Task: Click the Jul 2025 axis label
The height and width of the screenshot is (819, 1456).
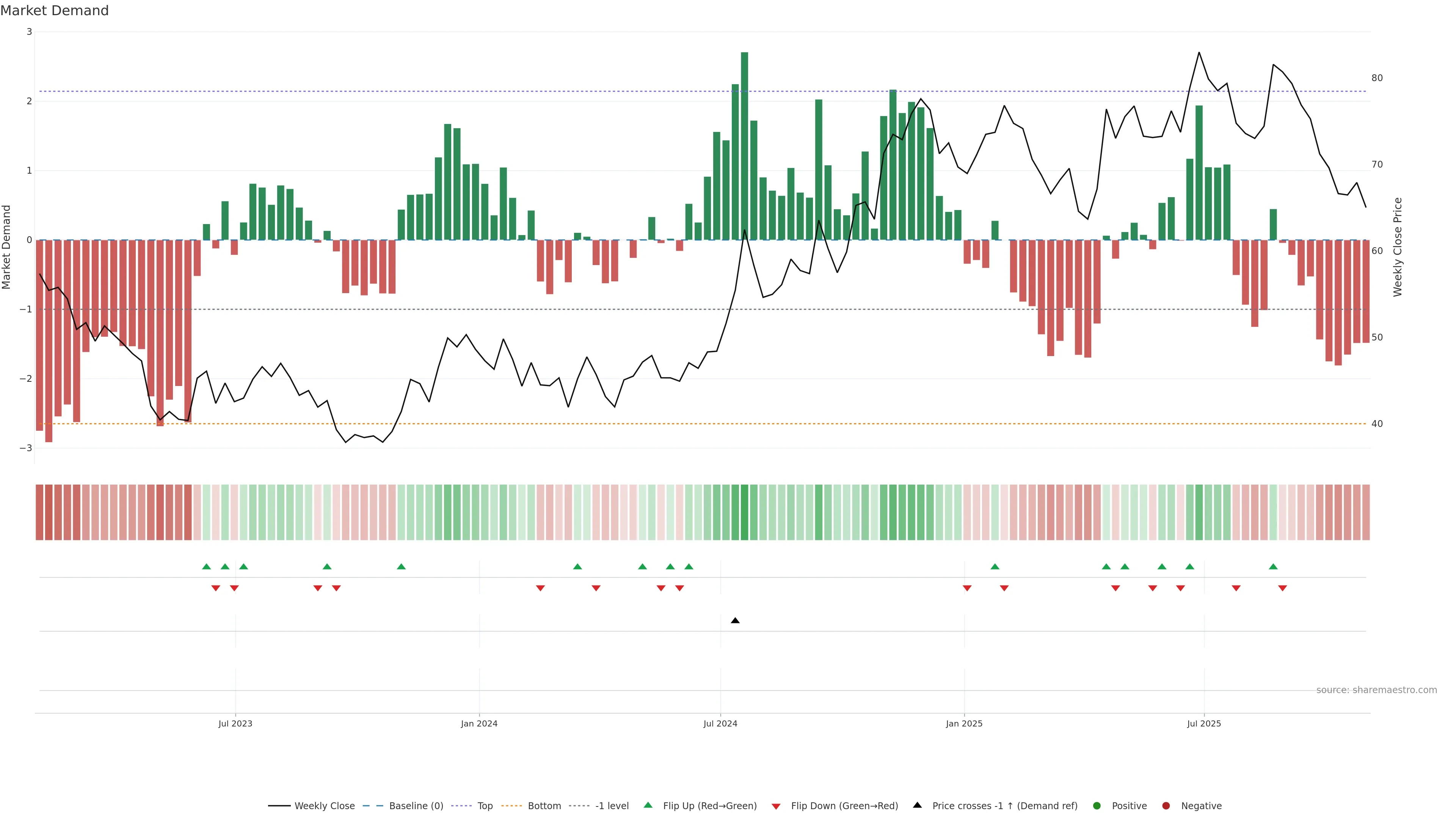Action: coord(1204,723)
